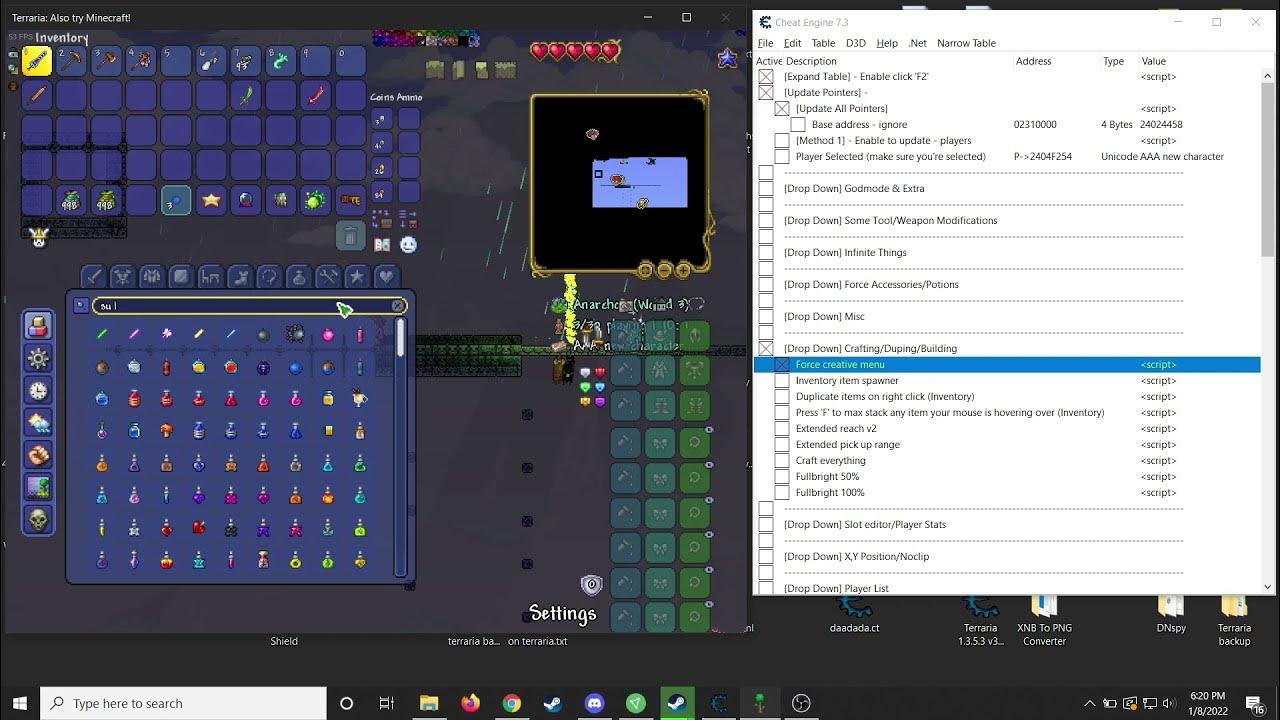Enable Fullbright 50% checkbox
This screenshot has height=720, width=1280.
coord(782,477)
